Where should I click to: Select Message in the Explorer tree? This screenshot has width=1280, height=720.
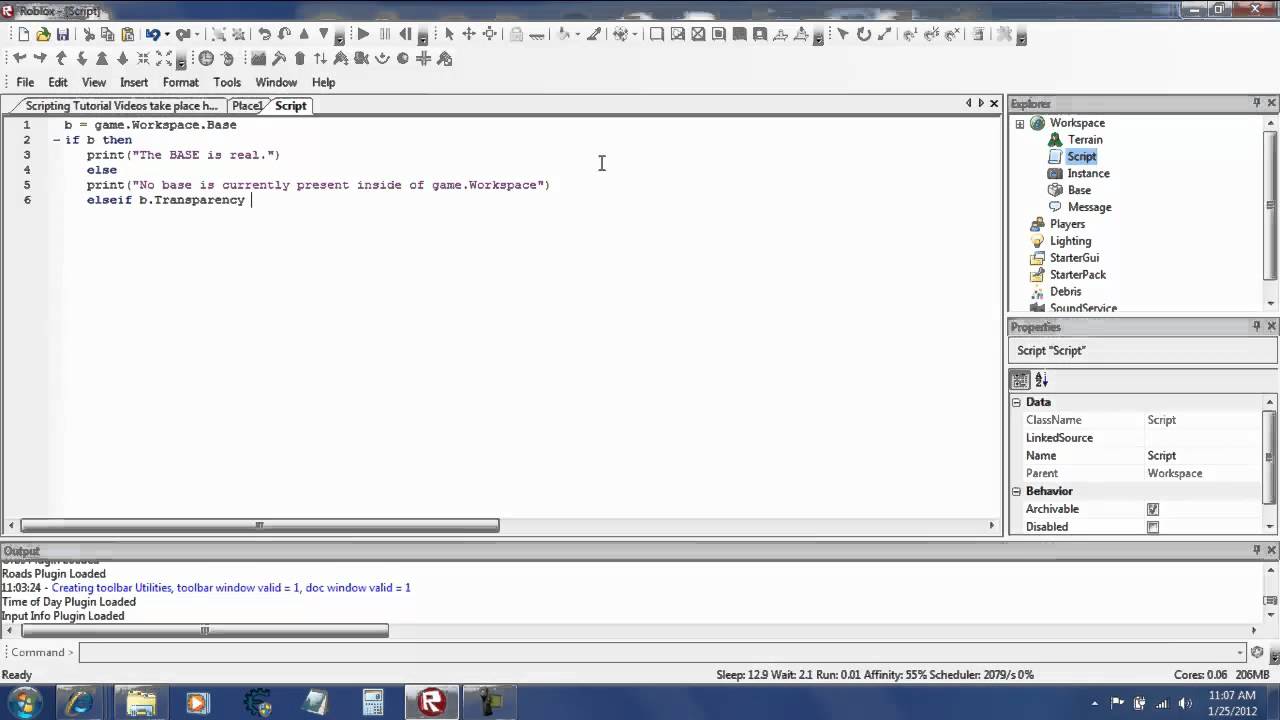pos(1089,207)
